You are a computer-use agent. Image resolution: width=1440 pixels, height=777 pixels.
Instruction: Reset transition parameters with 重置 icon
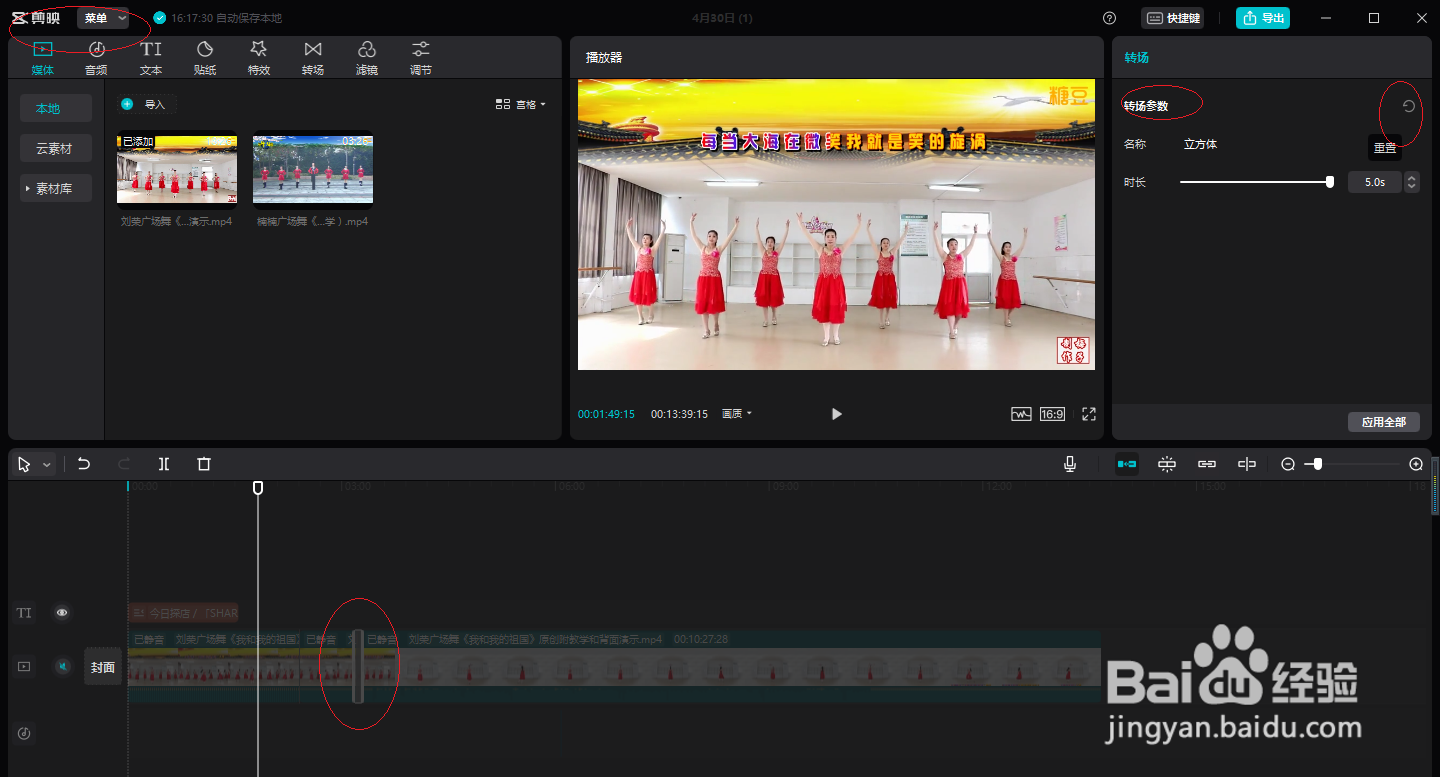(1409, 106)
